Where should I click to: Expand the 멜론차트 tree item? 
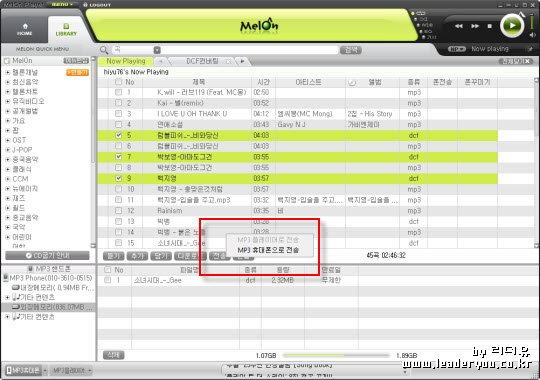(8, 92)
